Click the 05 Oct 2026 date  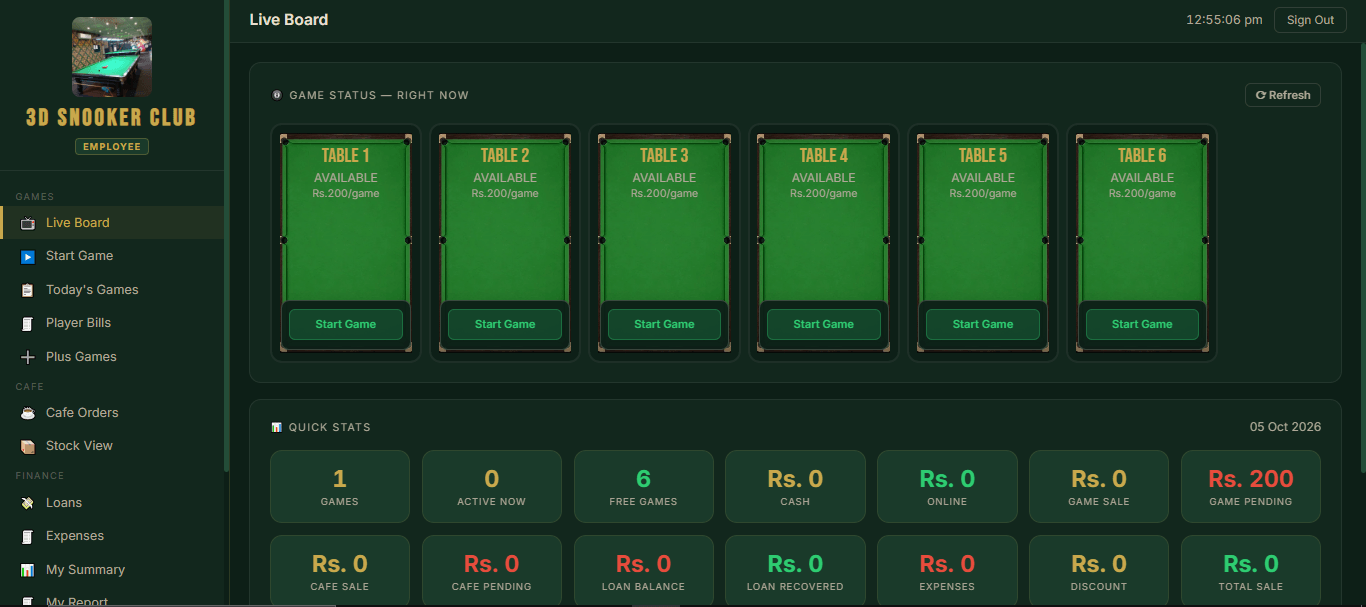click(1285, 427)
